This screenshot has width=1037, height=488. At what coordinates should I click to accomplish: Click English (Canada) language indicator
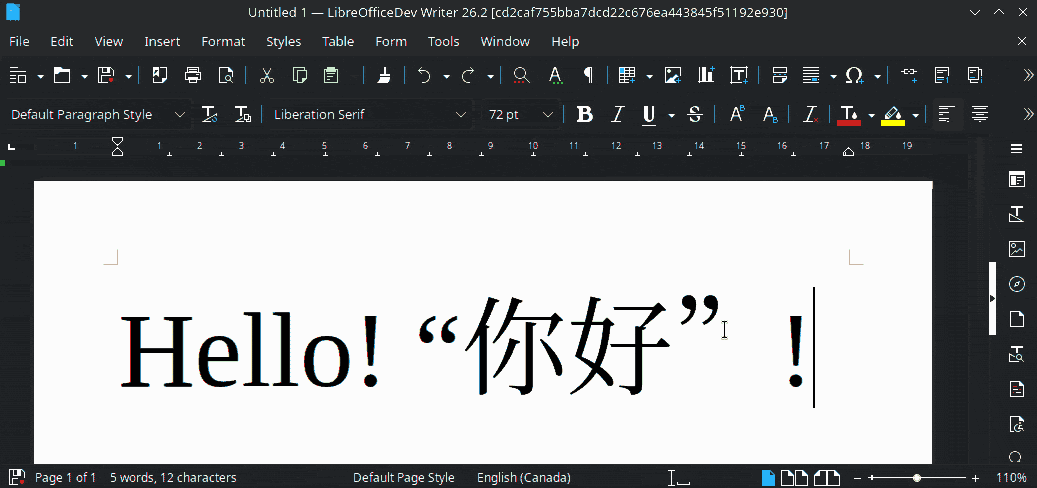tap(524, 477)
